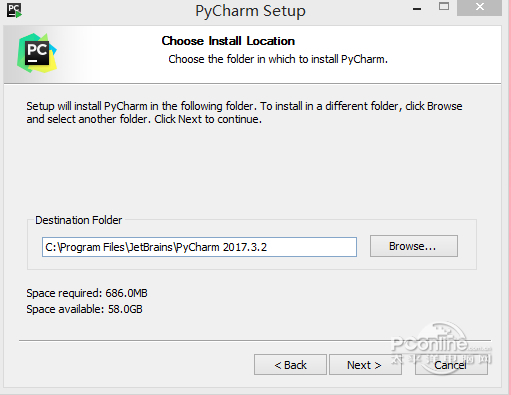Click the Choose Install Location heading
The height and width of the screenshot is (395, 511).
[x=228, y=41]
